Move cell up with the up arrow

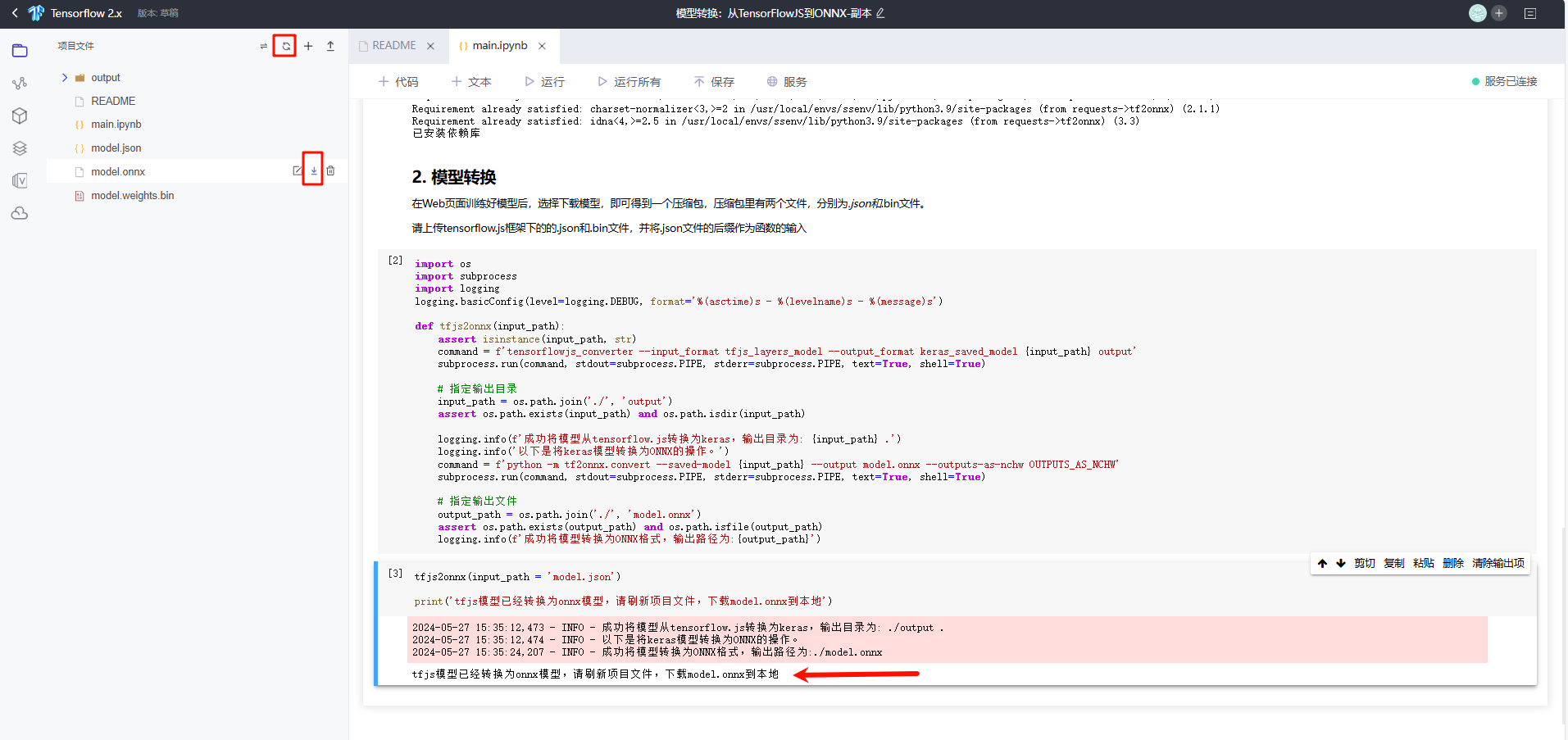pos(1322,563)
